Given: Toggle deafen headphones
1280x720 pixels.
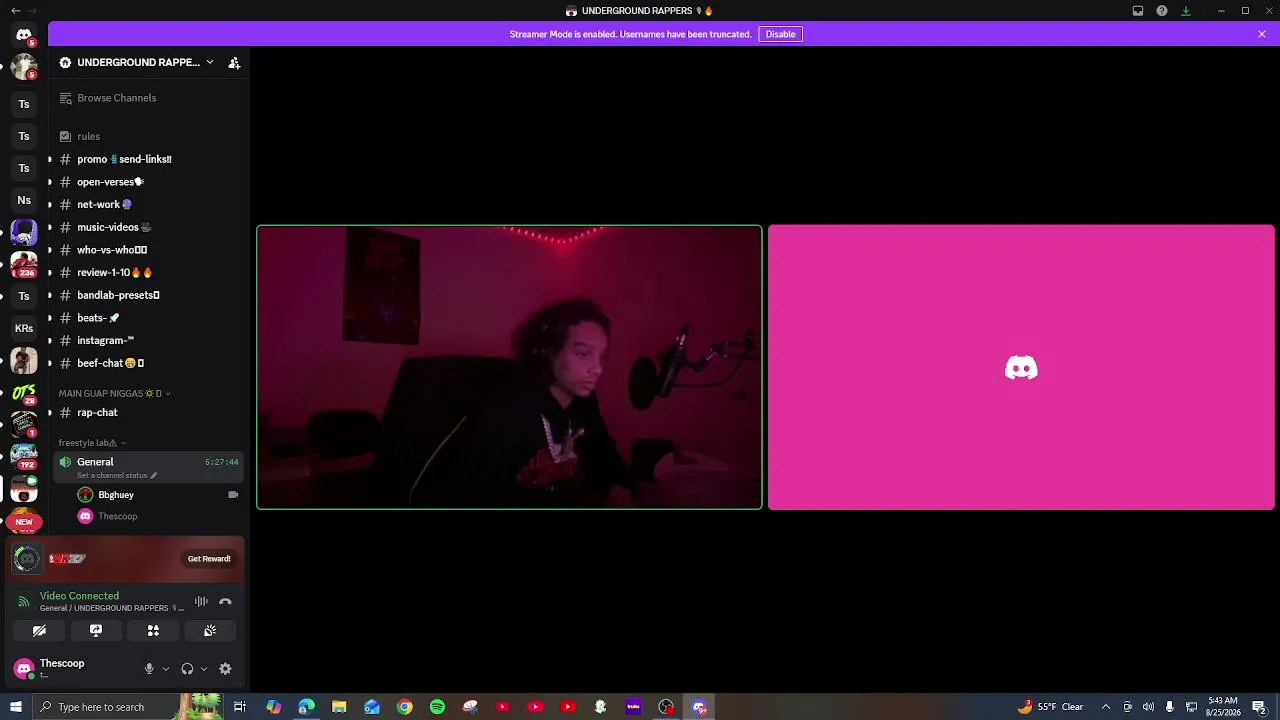Looking at the screenshot, I should tap(187, 669).
